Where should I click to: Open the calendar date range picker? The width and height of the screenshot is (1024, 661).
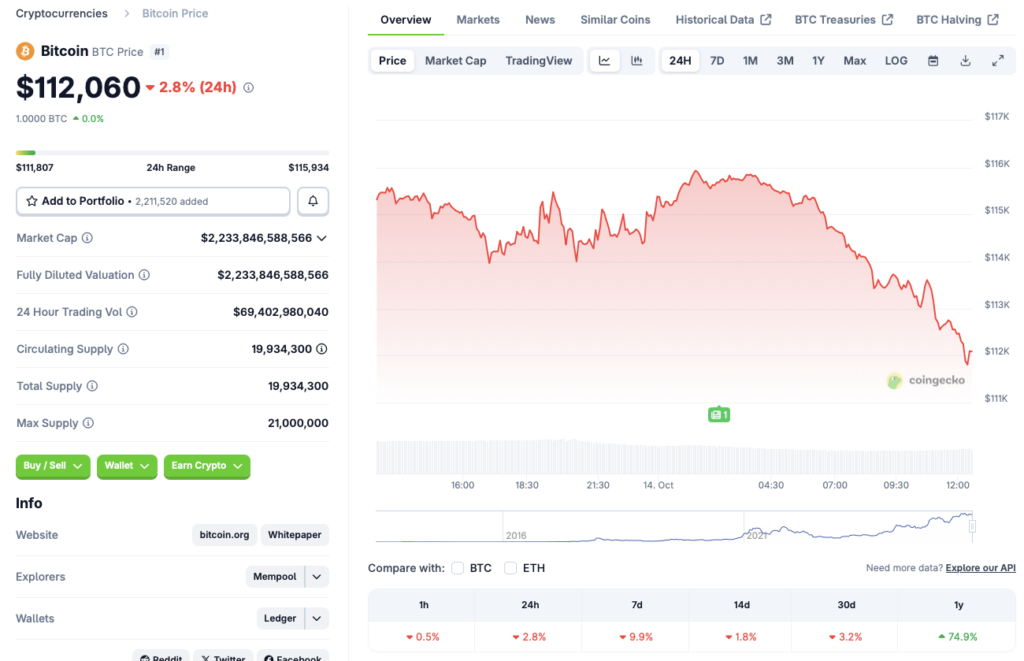pyautogui.click(x=933, y=61)
